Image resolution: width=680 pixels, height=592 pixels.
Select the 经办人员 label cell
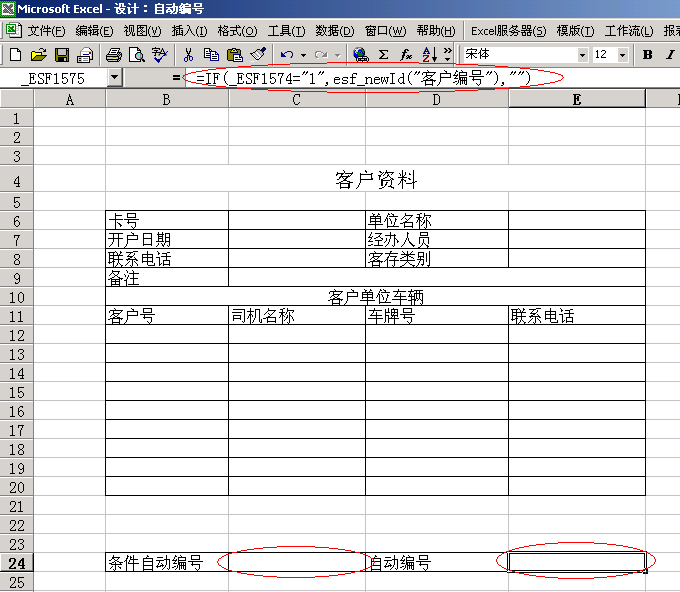pos(437,239)
